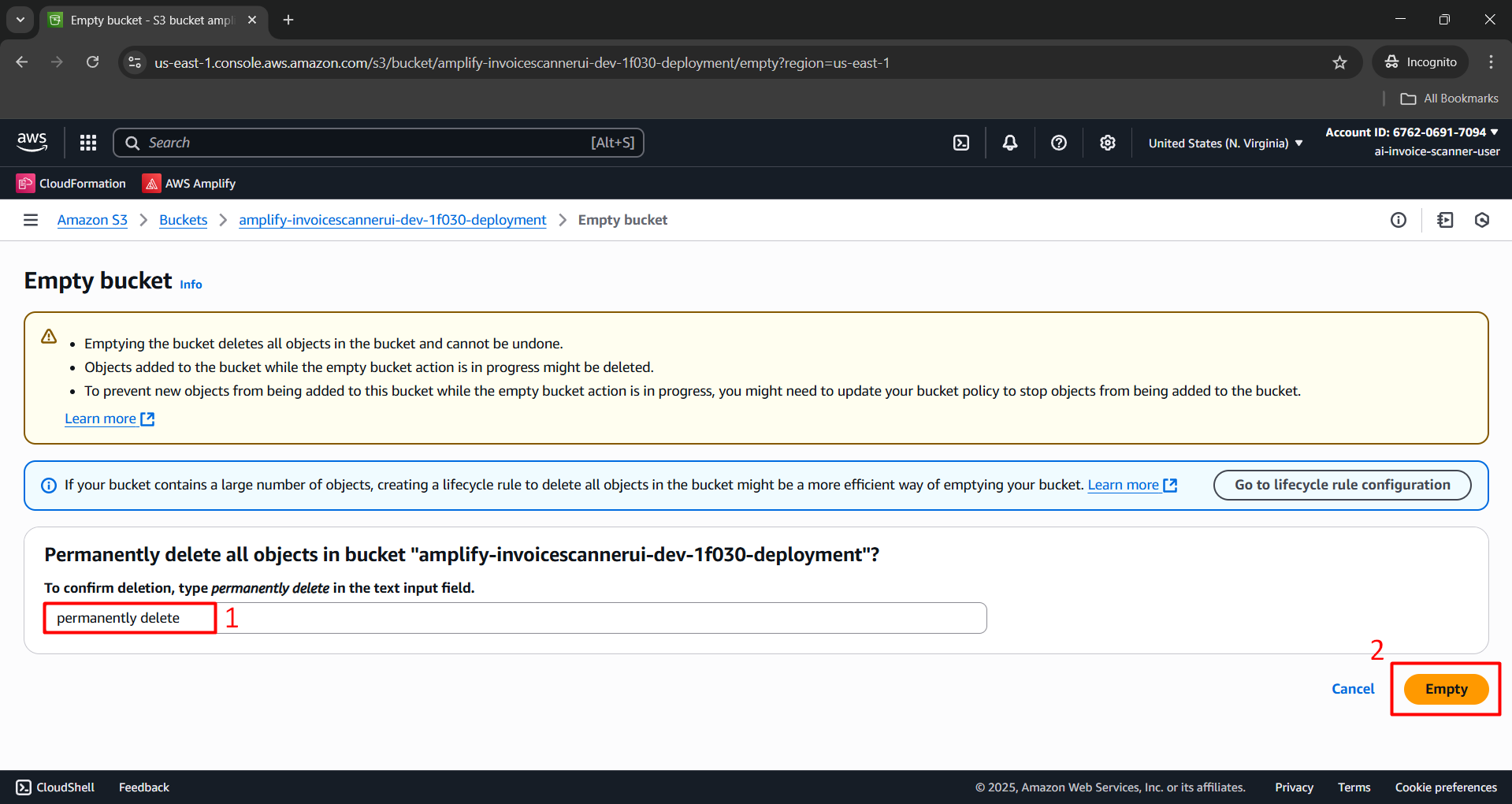Reload the current browser page

point(92,62)
